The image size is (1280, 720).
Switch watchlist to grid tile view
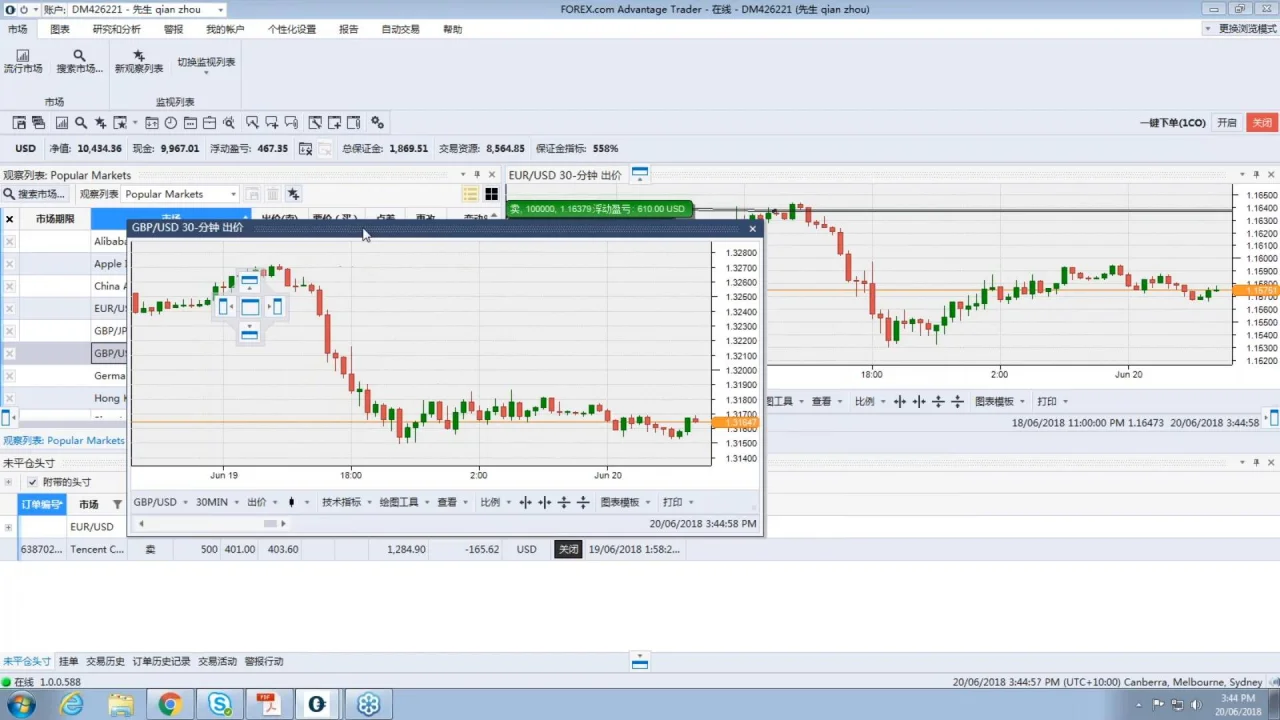point(491,194)
